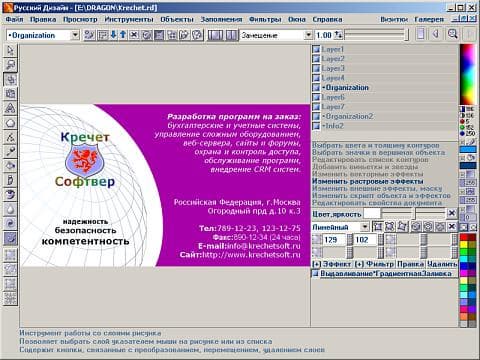480x360 pixels.
Task: Click the left-pointing triangle toolbar icon
Action: click(436, 34)
